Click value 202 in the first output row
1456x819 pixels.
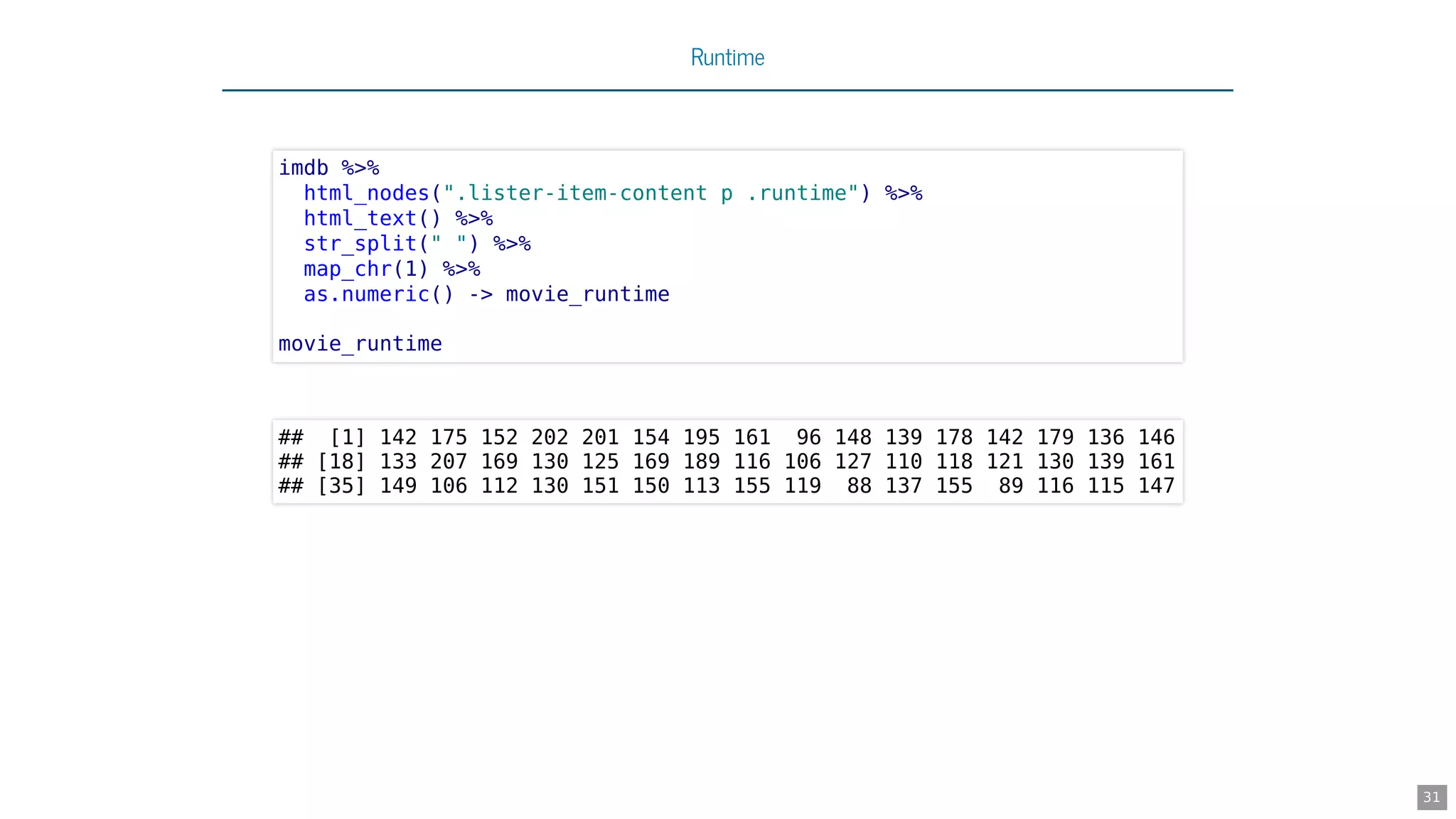(x=550, y=437)
